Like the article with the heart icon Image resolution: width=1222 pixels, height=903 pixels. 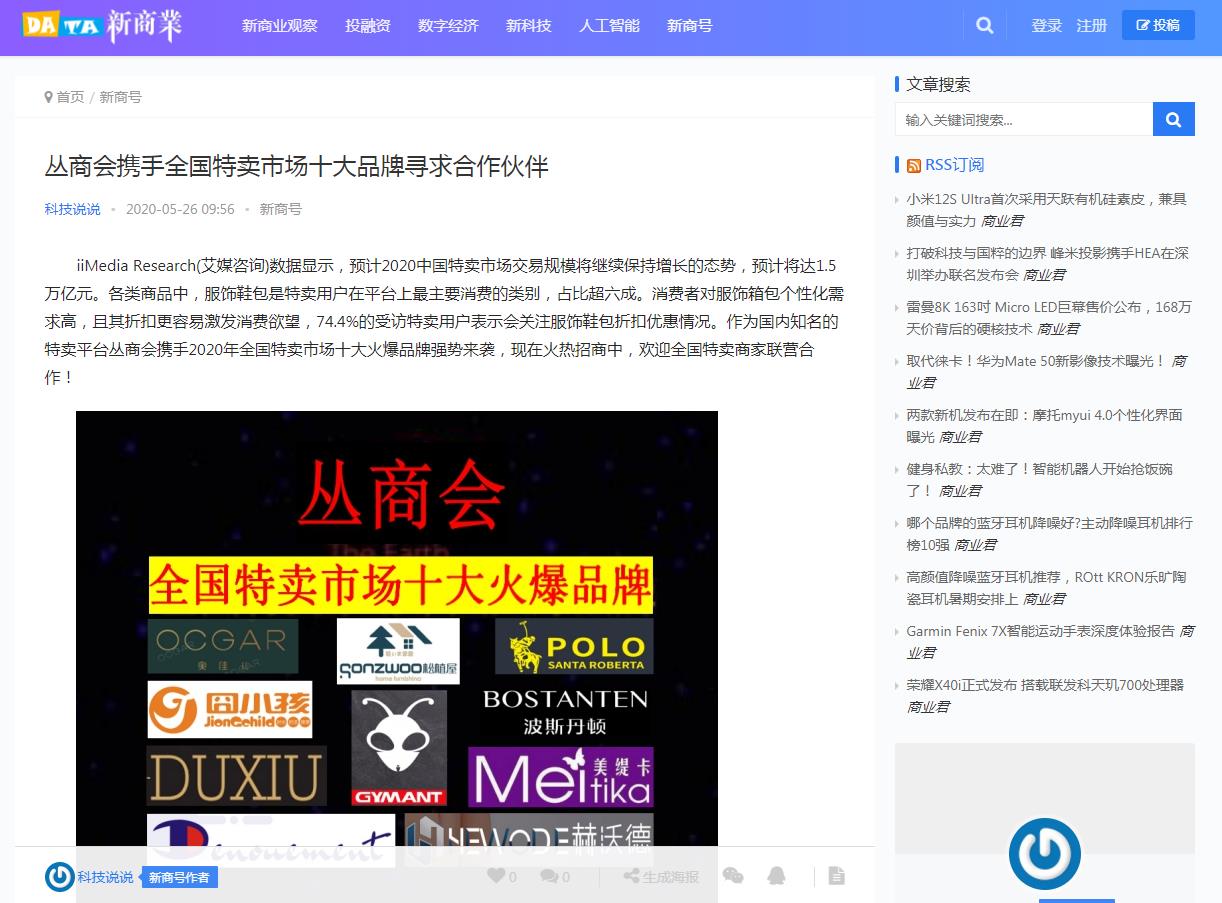(496, 876)
